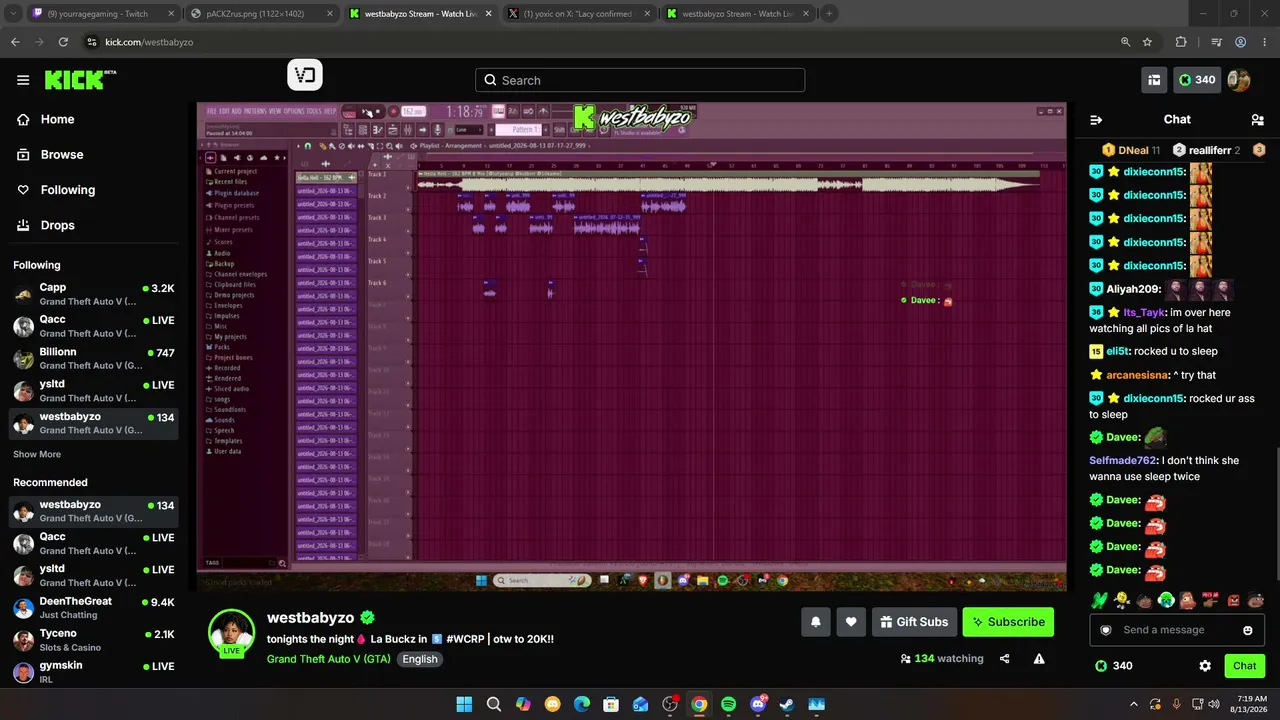Open the emoji picker in chat input
The width and height of the screenshot is (1280, 720).
[1248, 630]
